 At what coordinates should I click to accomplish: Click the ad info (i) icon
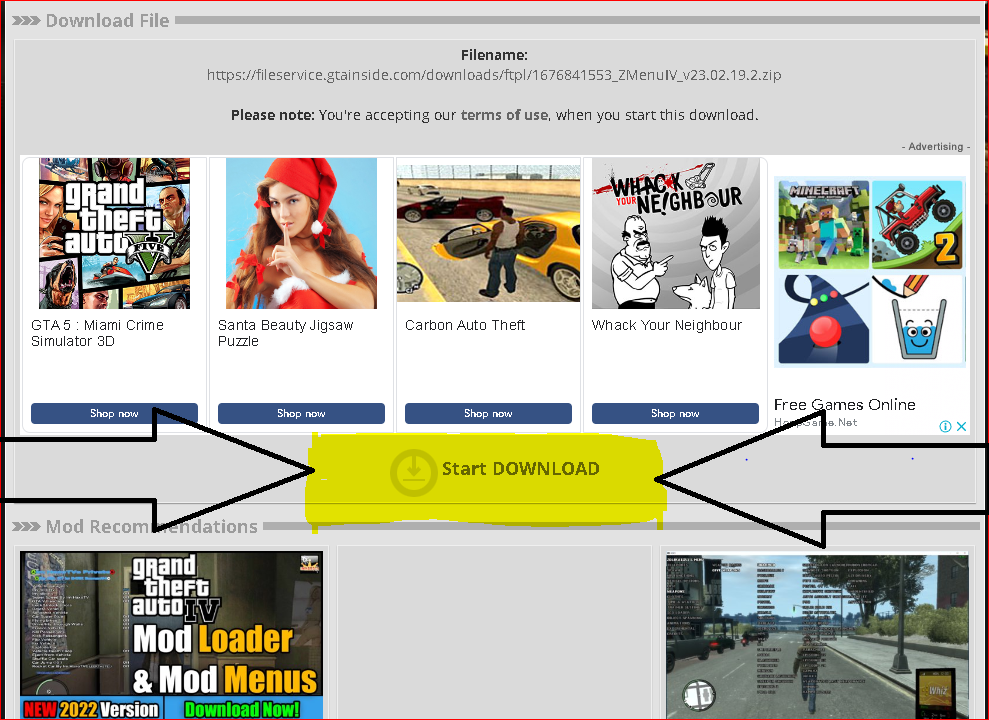pyautogui.click(x=945, y=426)
